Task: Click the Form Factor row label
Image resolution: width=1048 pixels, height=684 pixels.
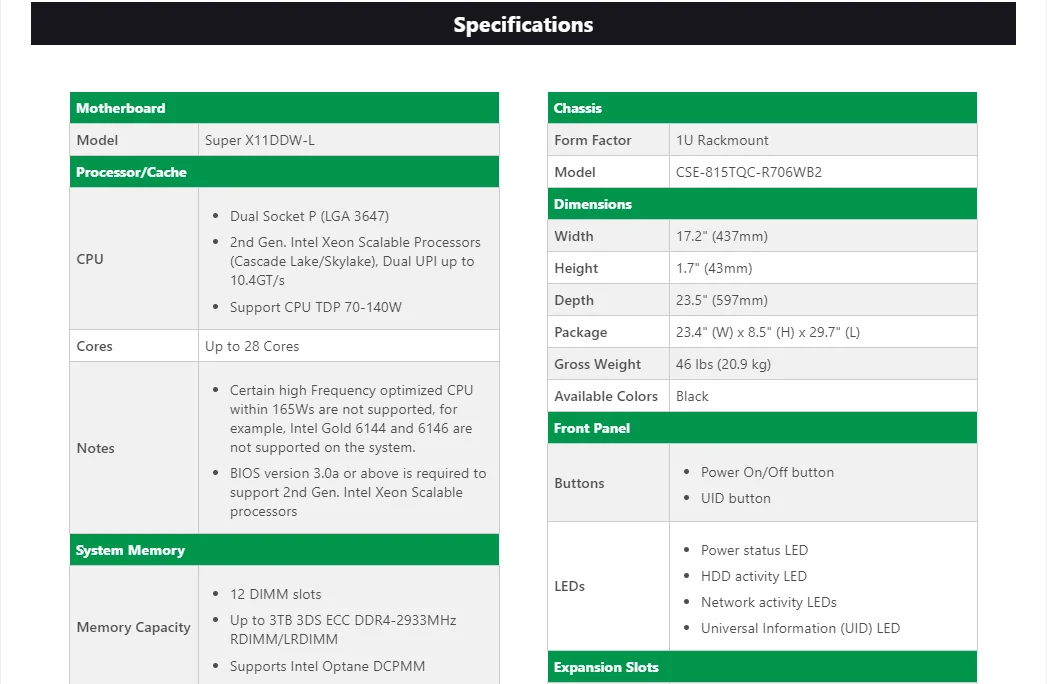Action: coord(592,140)
